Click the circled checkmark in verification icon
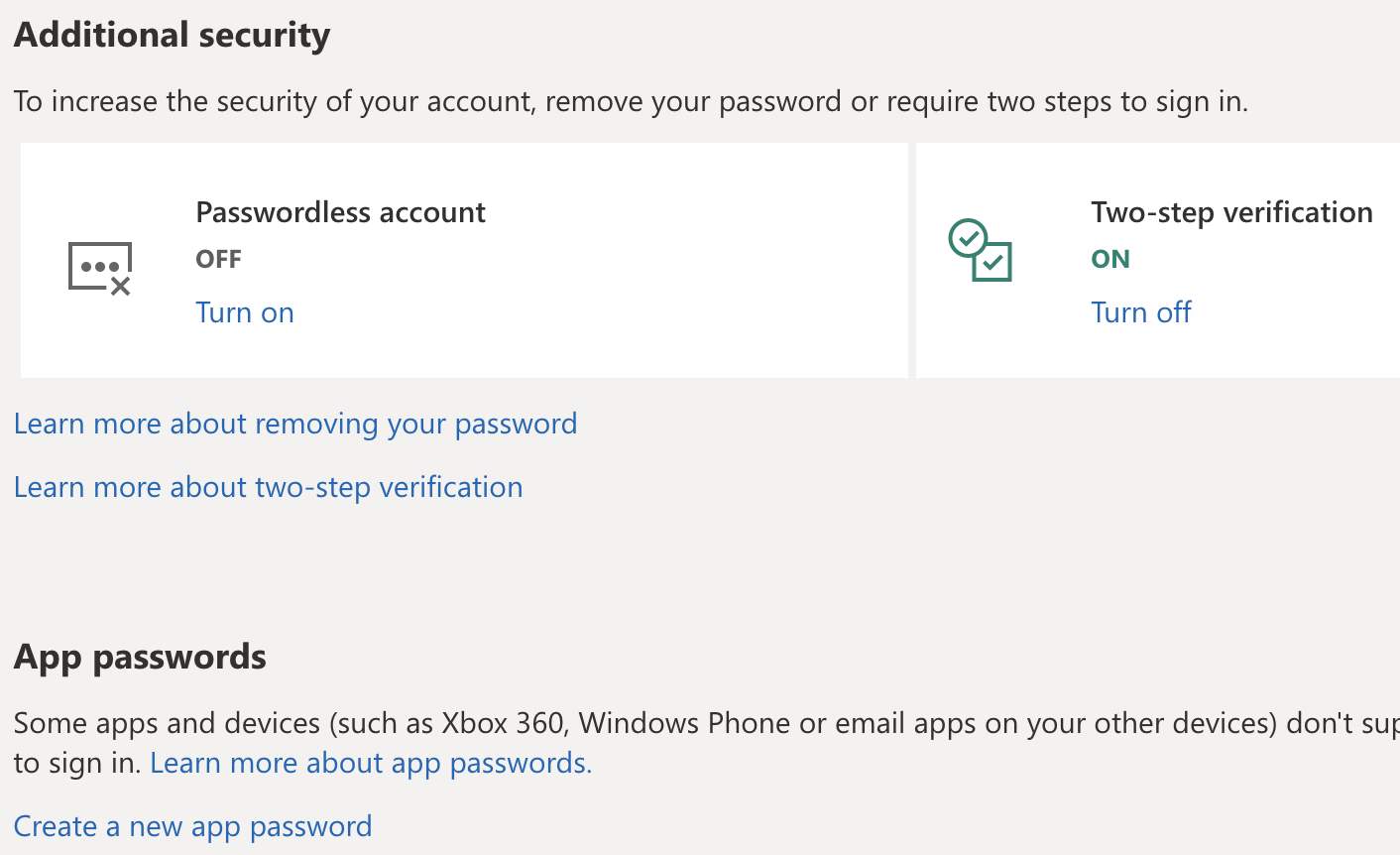Screen dimensions: 1400x855 968,238
